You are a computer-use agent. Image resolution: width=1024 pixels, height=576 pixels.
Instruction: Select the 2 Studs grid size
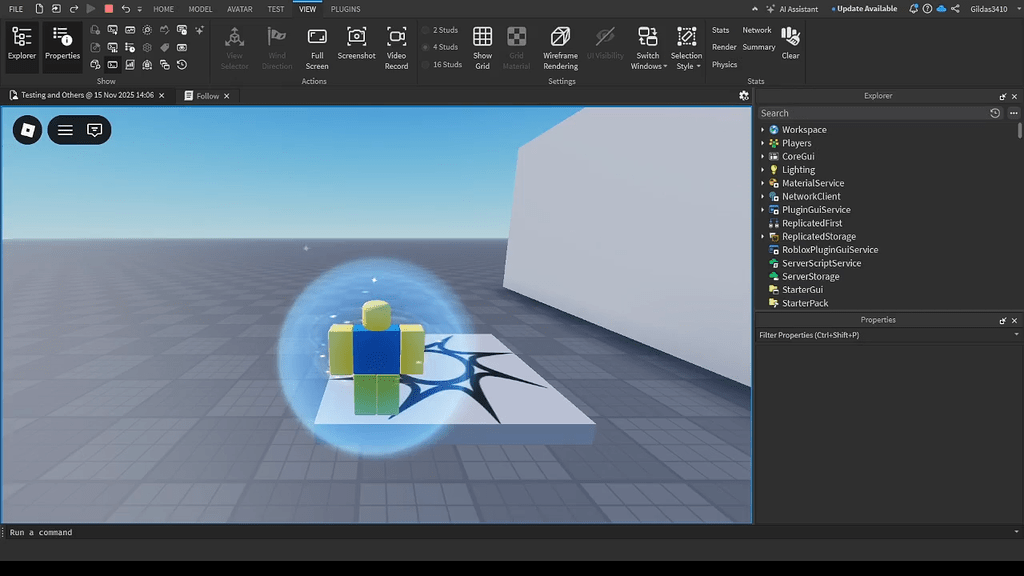click(441, 31)
